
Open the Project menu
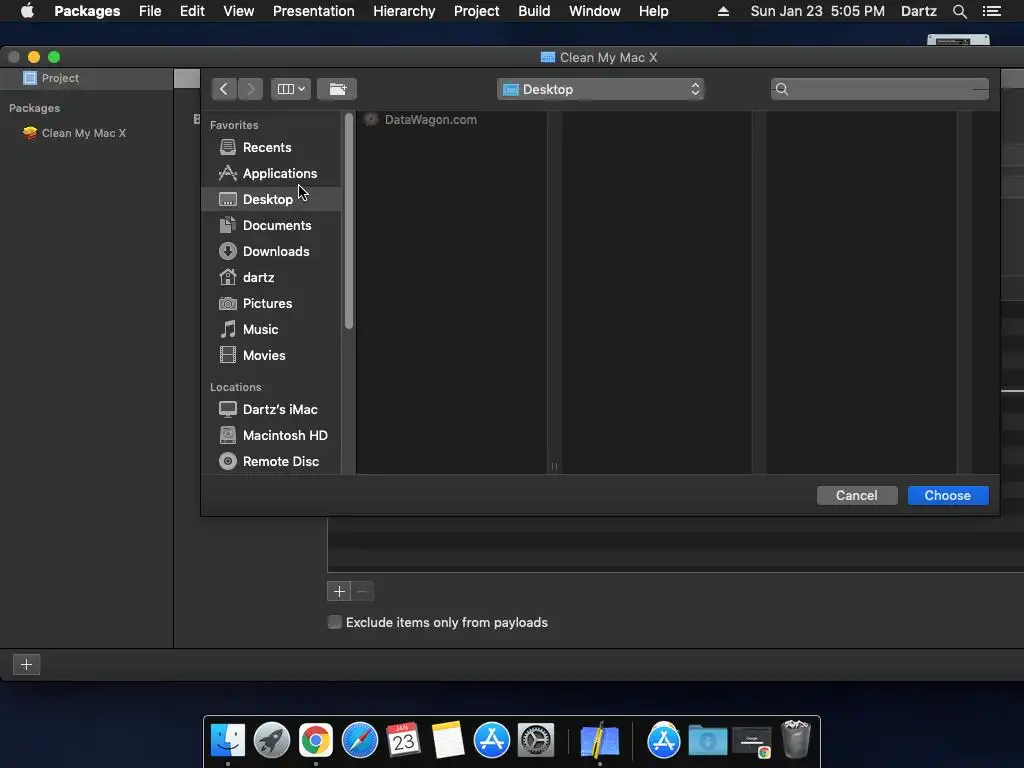(x=477, y=11)
